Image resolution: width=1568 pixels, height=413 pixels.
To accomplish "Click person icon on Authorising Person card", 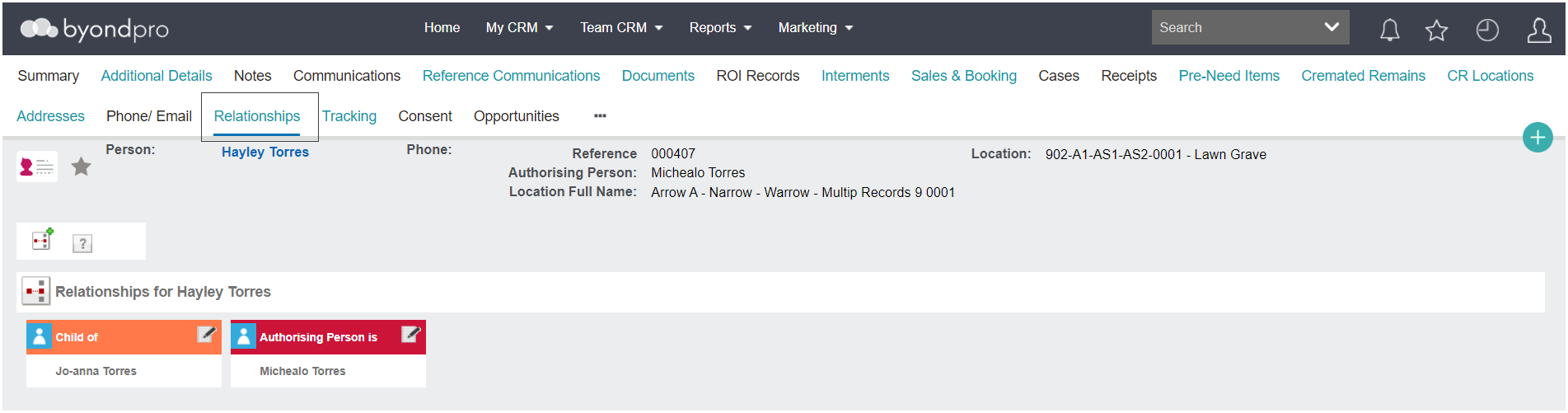I will pyautogui.click(x=243, y=336).
